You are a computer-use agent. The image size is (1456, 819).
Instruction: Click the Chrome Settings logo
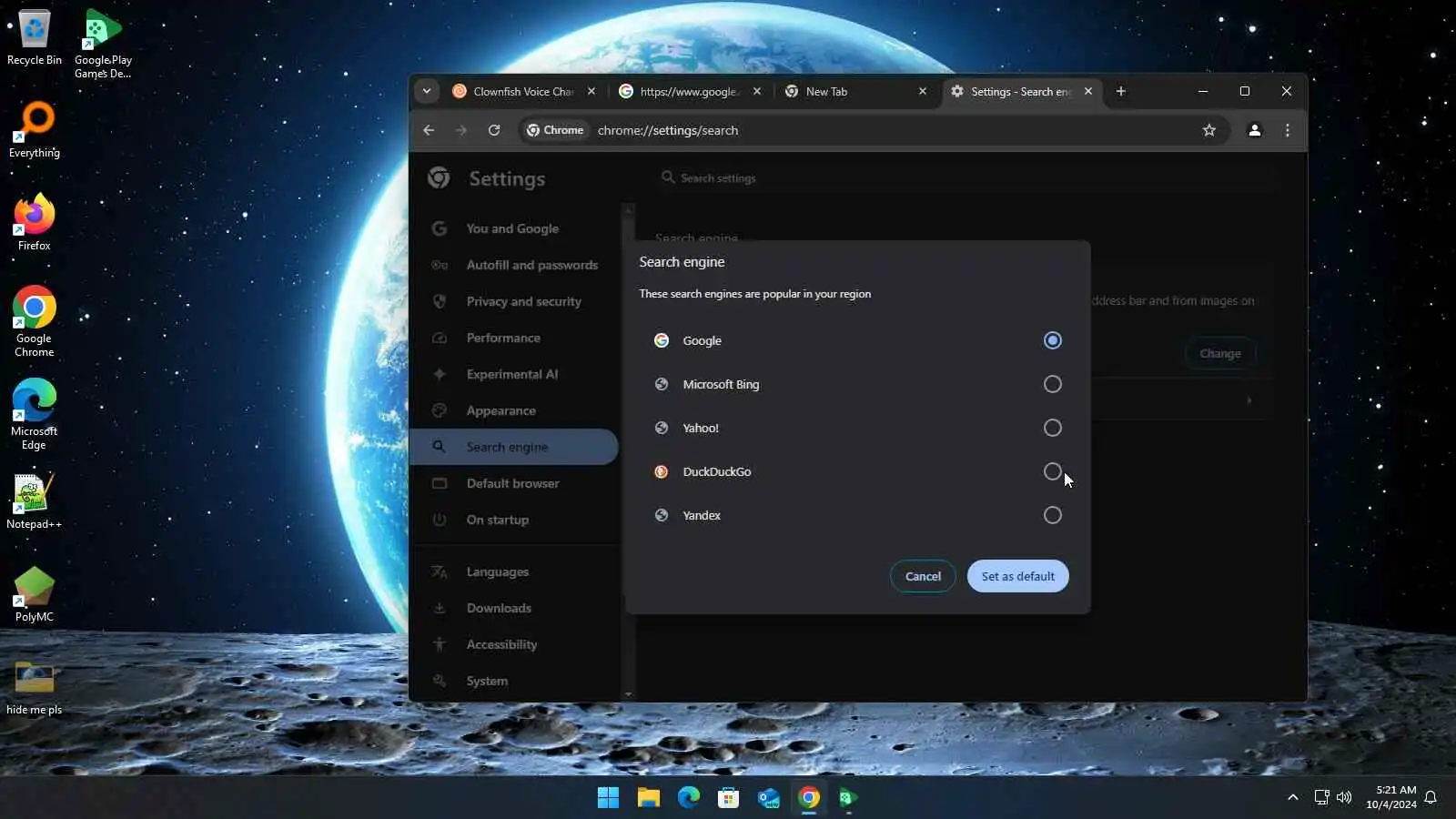pyautogui.click(x=439, y=177)
